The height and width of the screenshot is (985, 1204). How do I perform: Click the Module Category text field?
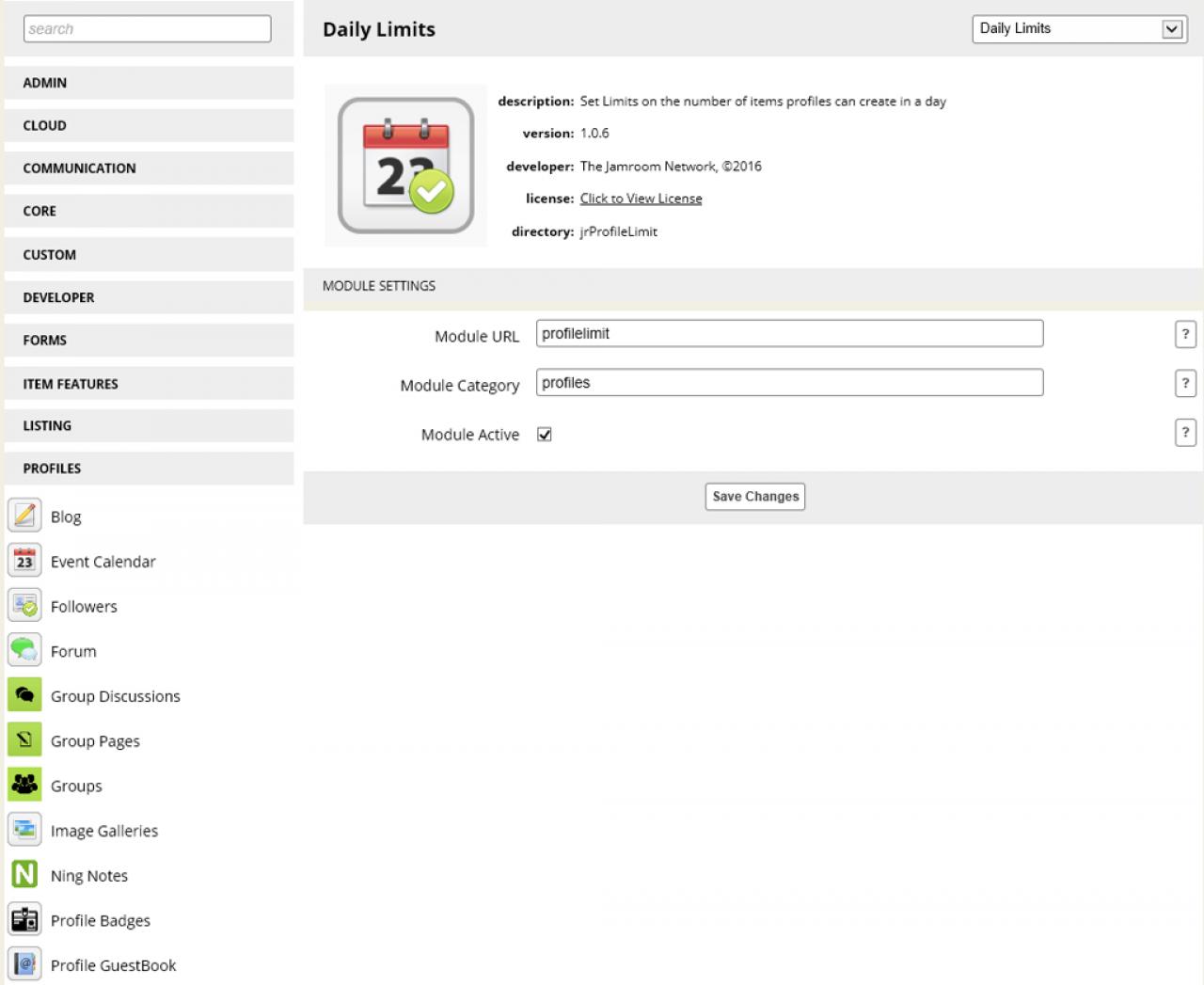[789, 382]
